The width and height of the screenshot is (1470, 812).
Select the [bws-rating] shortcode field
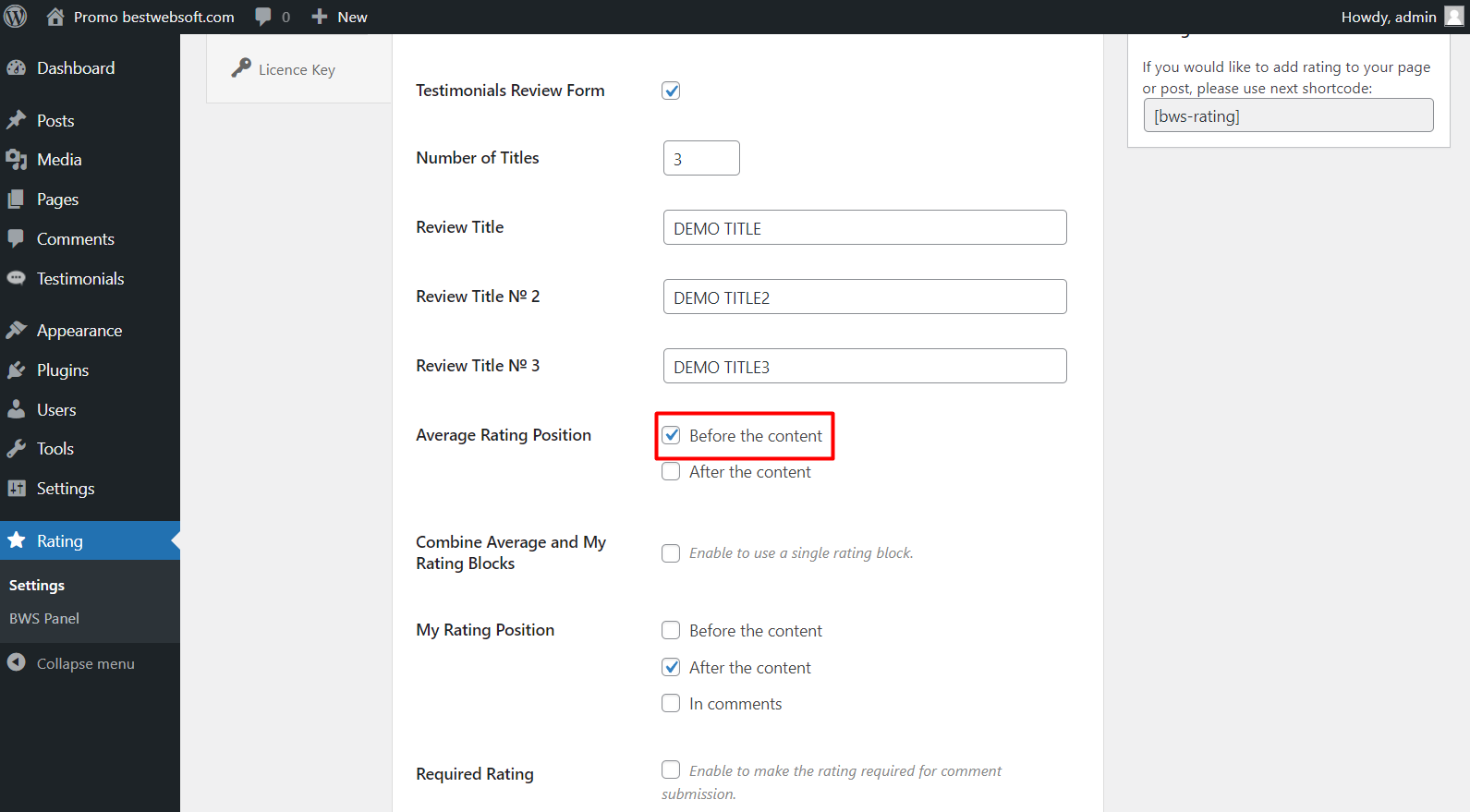click(1288, 115)
